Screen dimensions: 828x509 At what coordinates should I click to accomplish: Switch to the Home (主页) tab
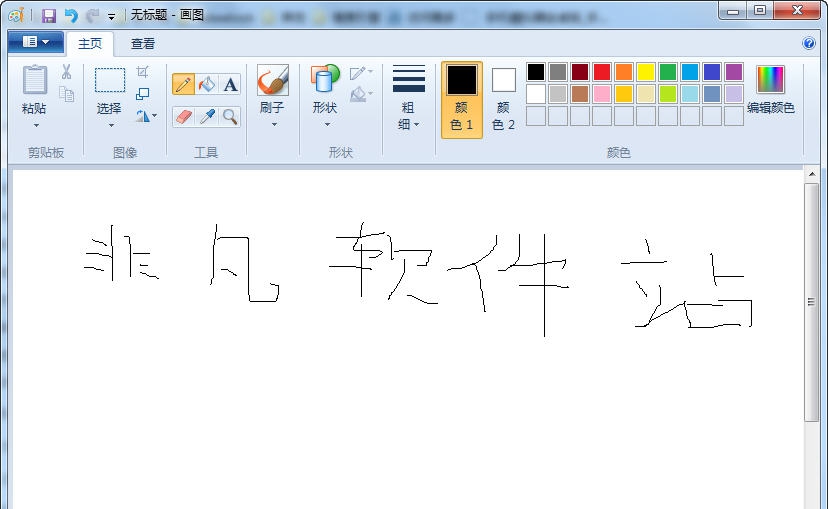point(90,43)
